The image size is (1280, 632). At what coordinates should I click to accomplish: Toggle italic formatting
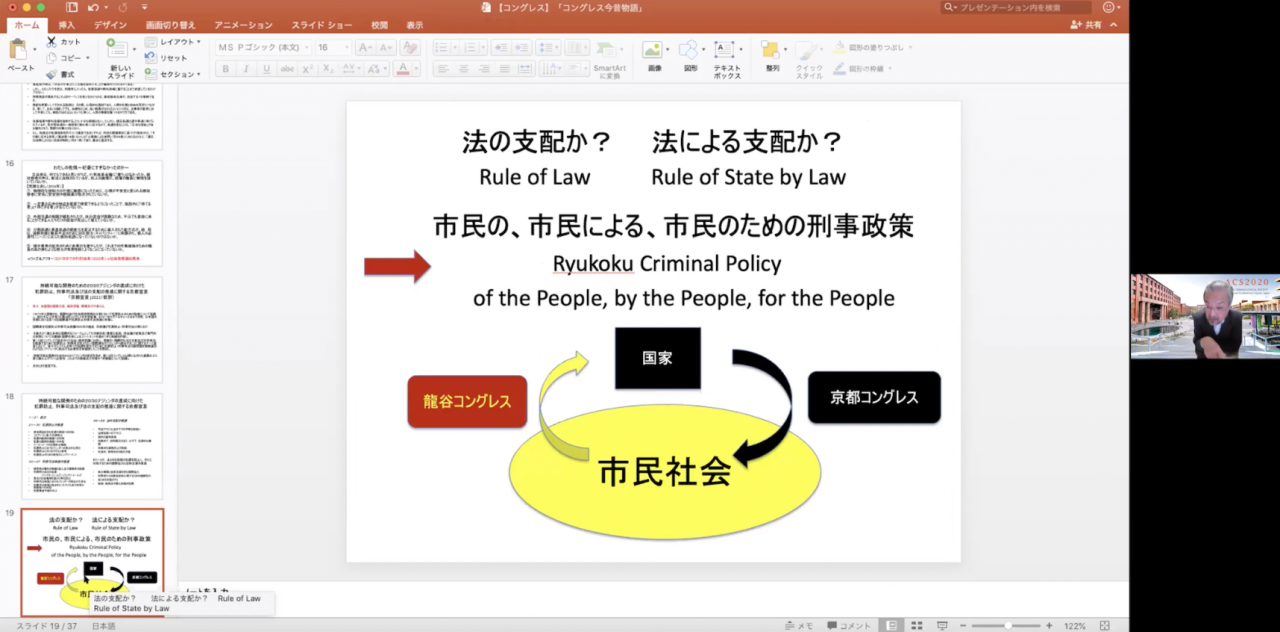click(245, 69)
